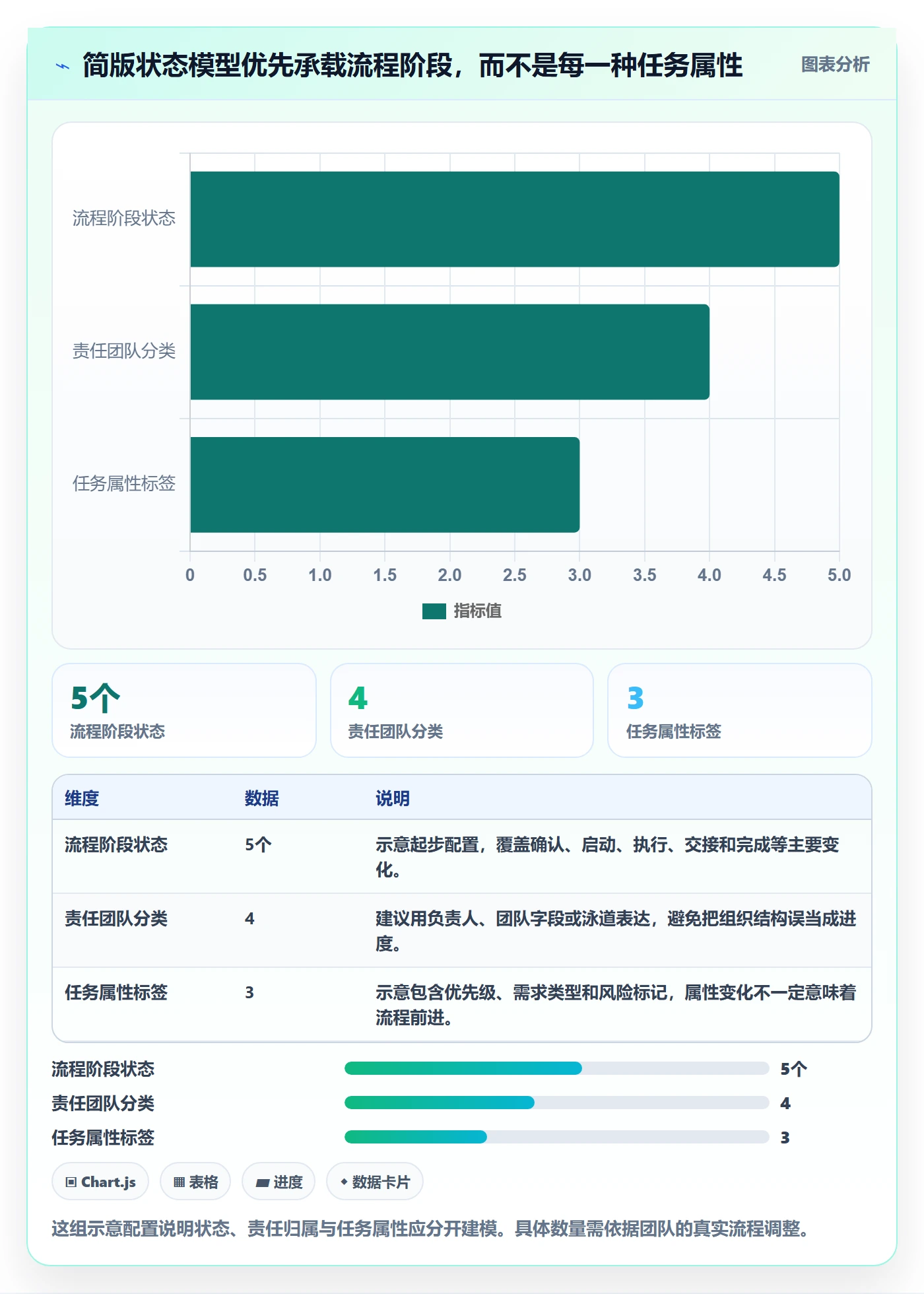Image resolution: width=924 pixels, height=1294 pixels.
Task: Click the 责任团队分类 bar in the chart
Action: [x=449, y=352]
